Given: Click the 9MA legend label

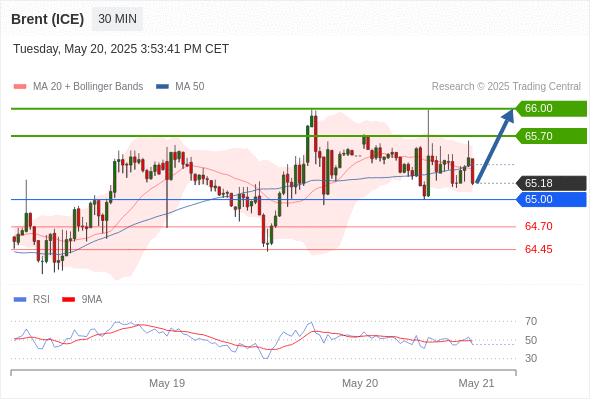Looking at the screenshot, I should tap(92, 300).
